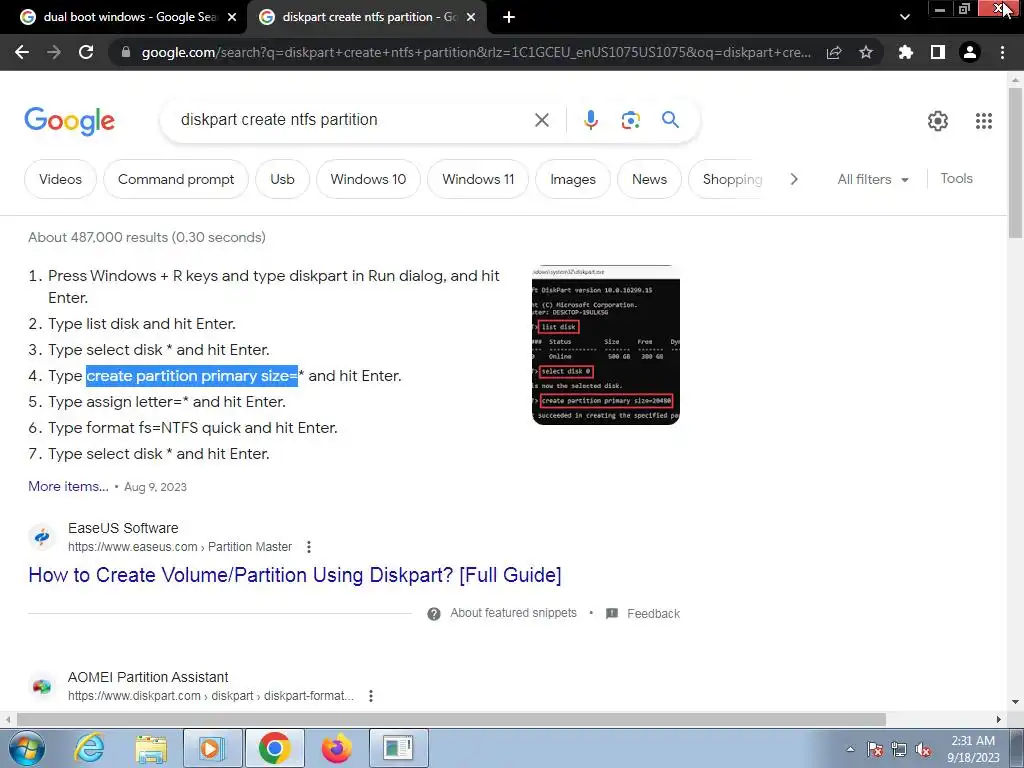The image size is (1024, 768).
Task: Open the search Tools button
Action: 956,178
